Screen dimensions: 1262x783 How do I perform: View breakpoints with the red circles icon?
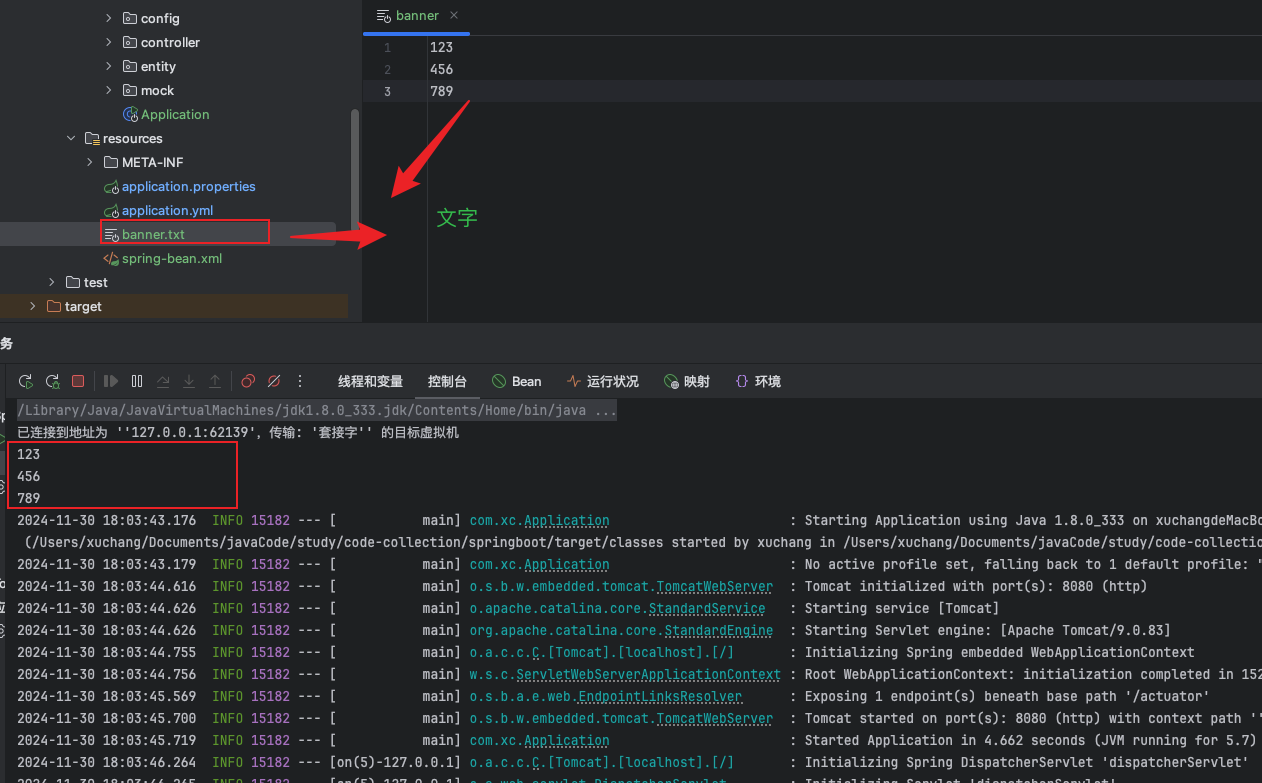[x=248, y=381]
